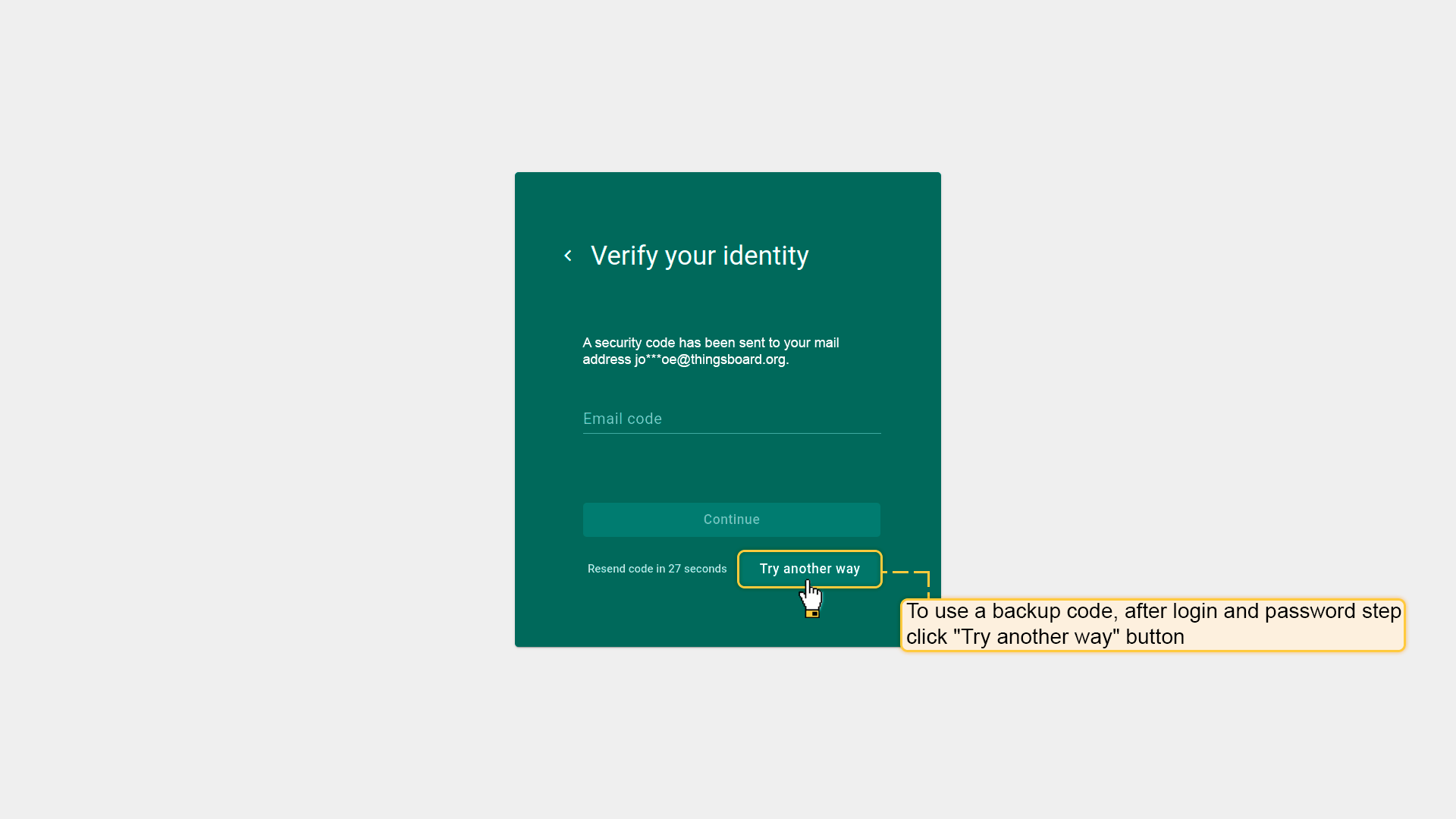Click the Resend code countdown text
Image resolution: width=1456 pixels, height=819 pixels.
[x=657, y=569]
